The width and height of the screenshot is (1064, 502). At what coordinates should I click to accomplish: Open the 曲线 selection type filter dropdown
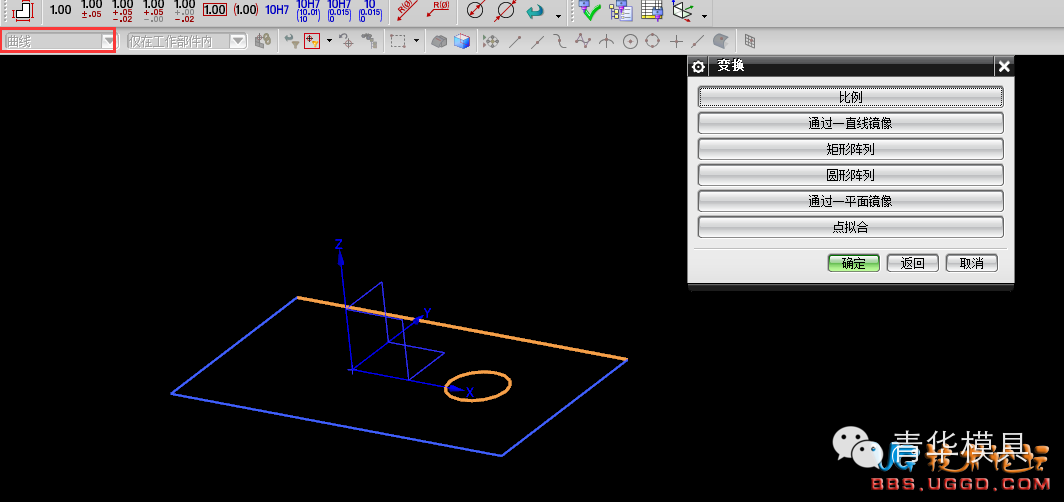(x=60, y=41)
